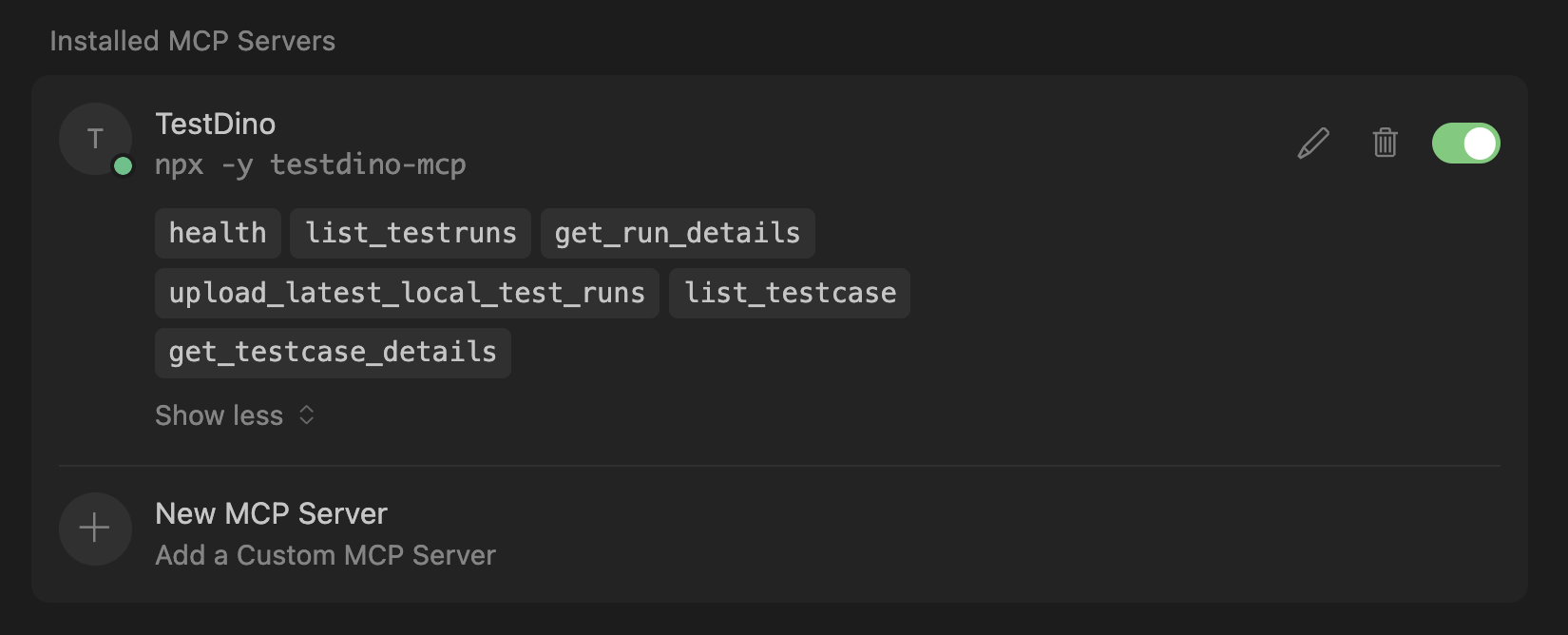The image size is (1568, 635).
Task: Click New MCP Server to add one
Action: pyautogui.click(x=271, y=513)
